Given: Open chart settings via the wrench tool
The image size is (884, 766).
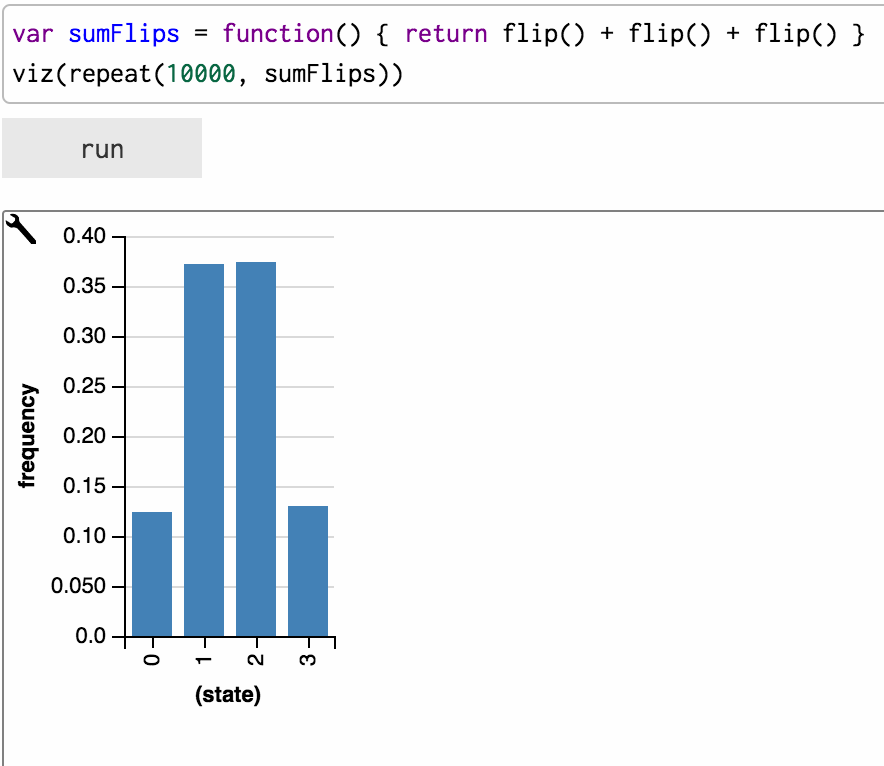Looking at the screenshot, I should (x=22, y=228).
